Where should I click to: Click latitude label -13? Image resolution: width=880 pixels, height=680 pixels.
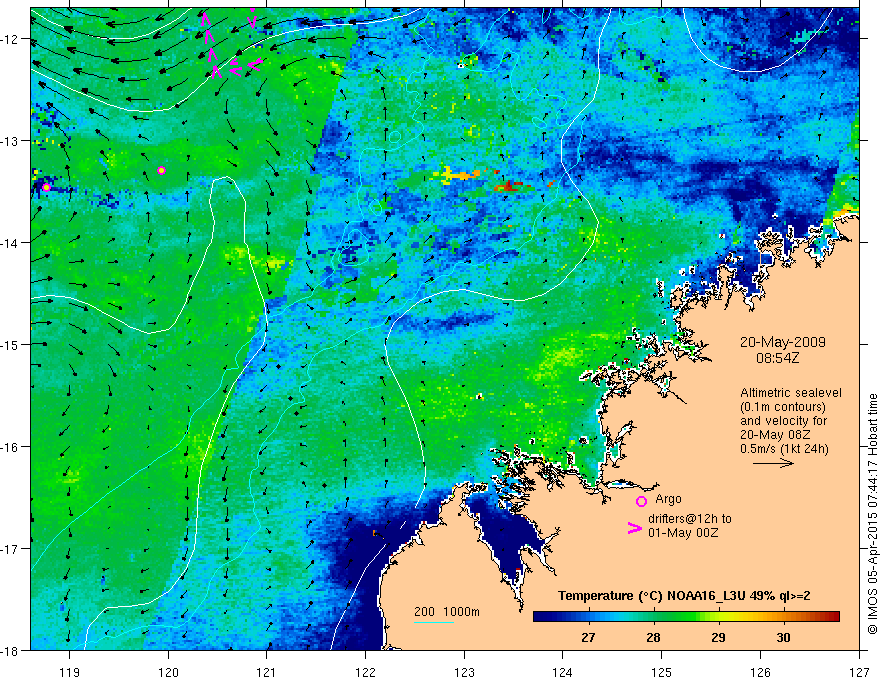pyautogui.click(x=10, y=140)
